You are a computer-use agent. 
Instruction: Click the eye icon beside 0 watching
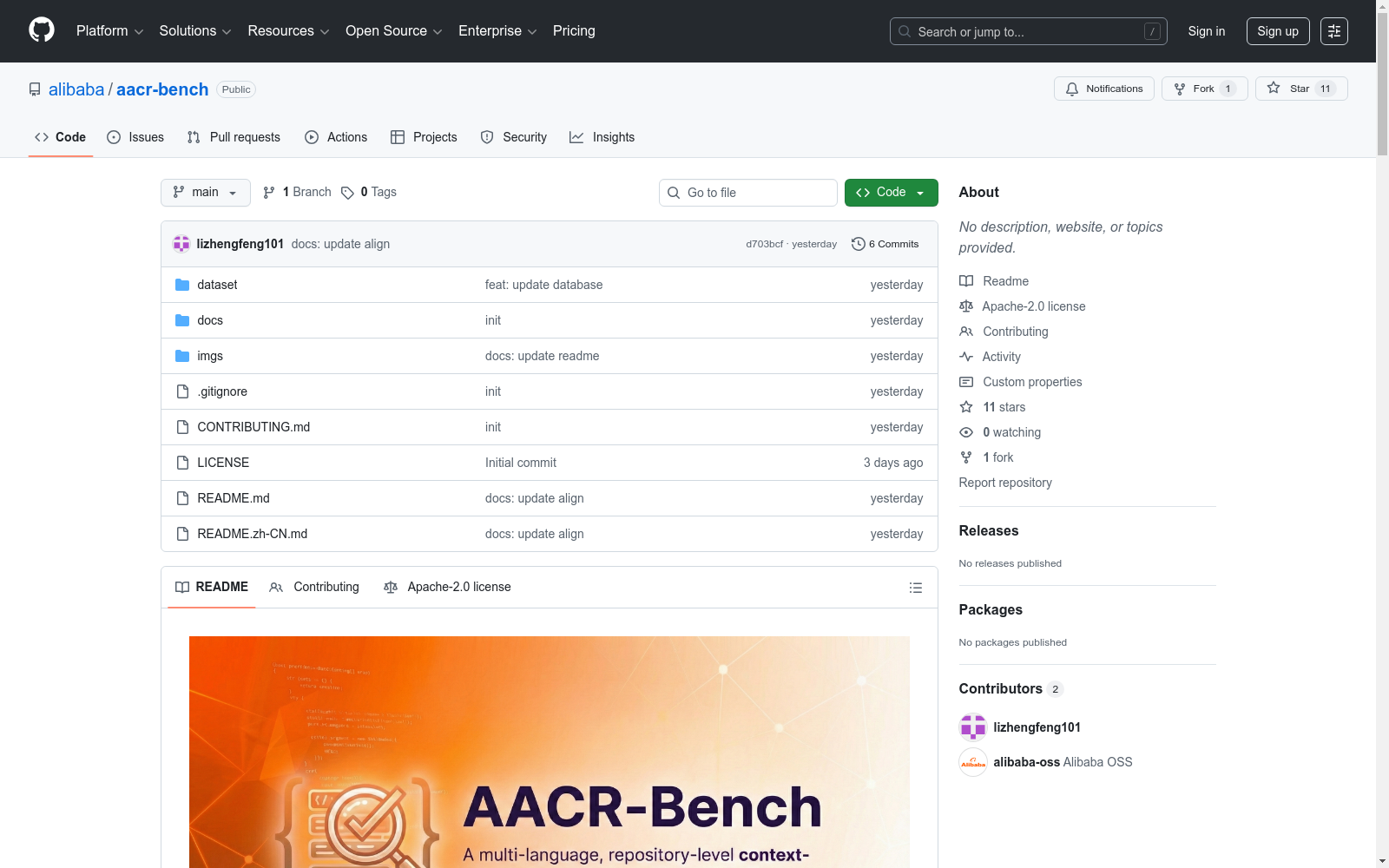pyautogui.click(x=966, y=432)
